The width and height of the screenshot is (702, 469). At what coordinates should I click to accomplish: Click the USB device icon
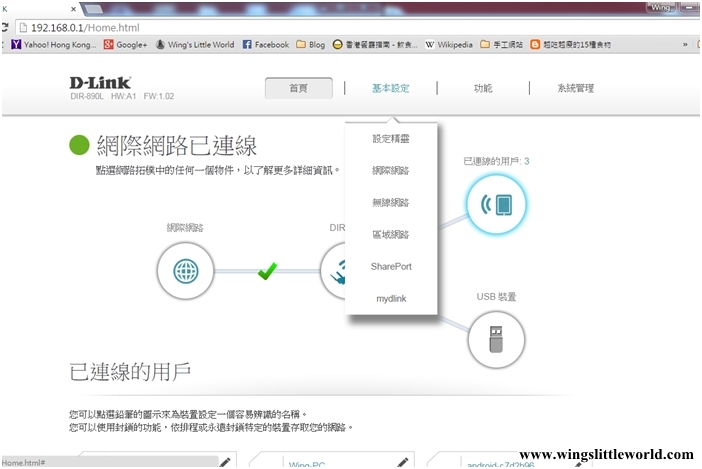[496, 340]
